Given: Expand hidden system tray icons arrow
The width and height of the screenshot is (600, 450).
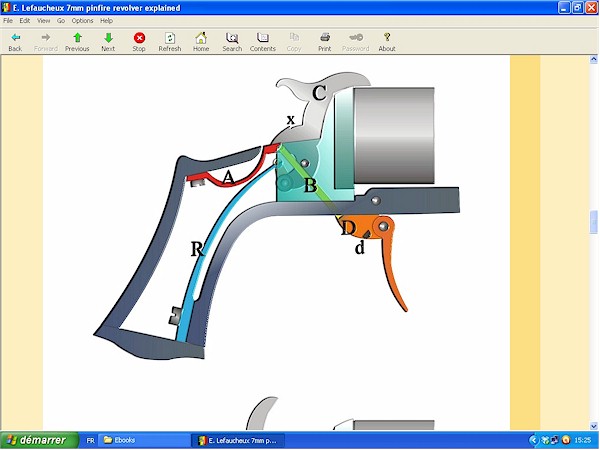Looking at the screenshot, I should (534, 440).
